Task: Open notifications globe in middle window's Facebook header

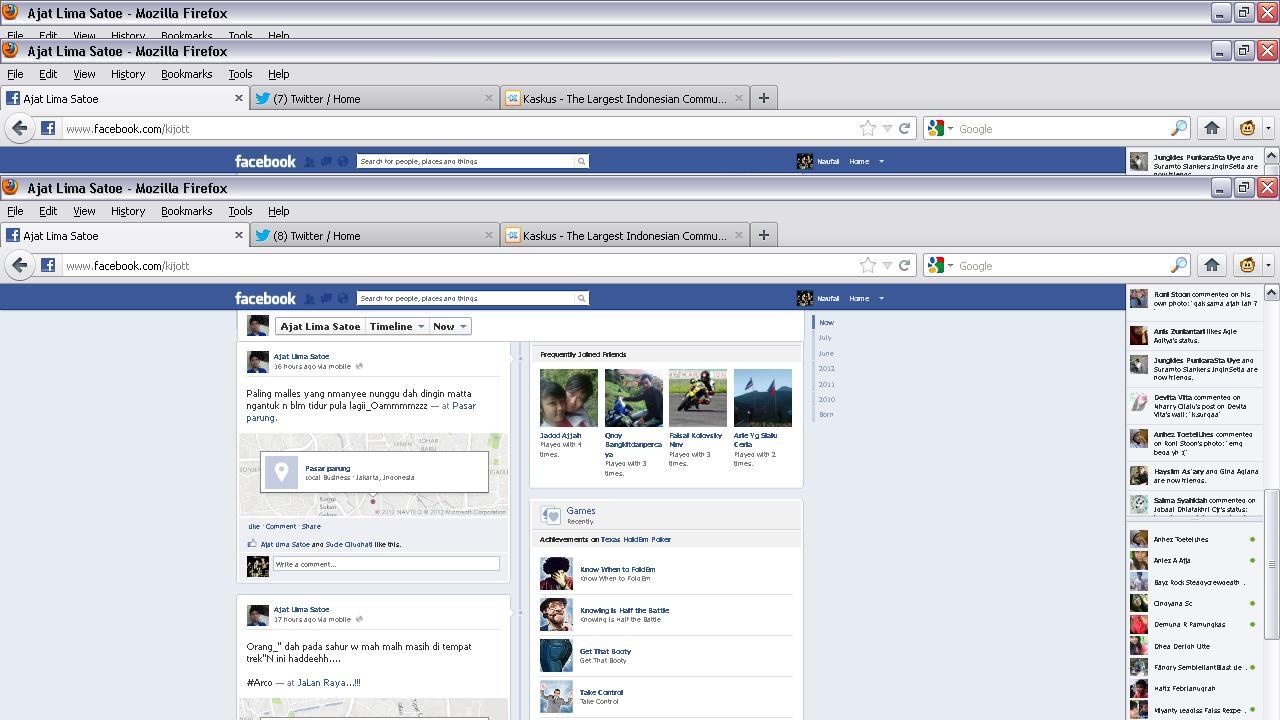Action: (x=343, y=161)
